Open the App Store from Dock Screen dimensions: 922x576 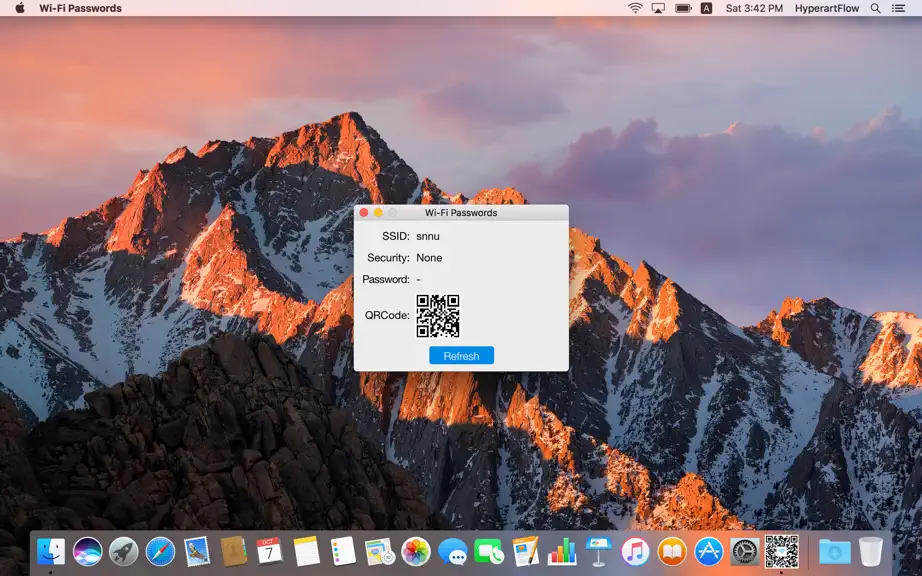point(709,552)
